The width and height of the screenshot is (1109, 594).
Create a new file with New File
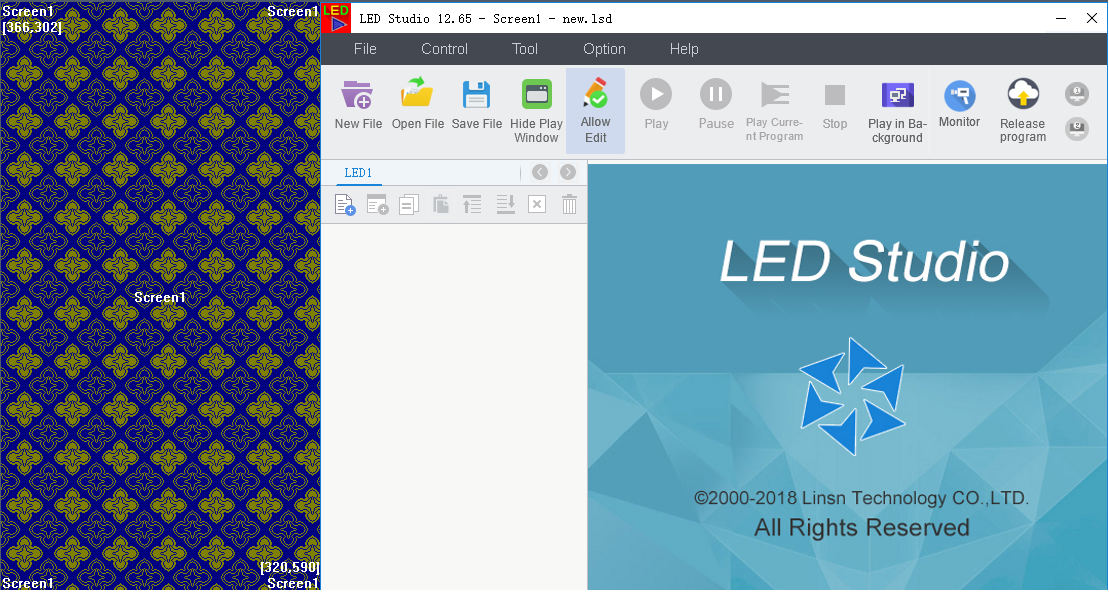coord(358,107)
